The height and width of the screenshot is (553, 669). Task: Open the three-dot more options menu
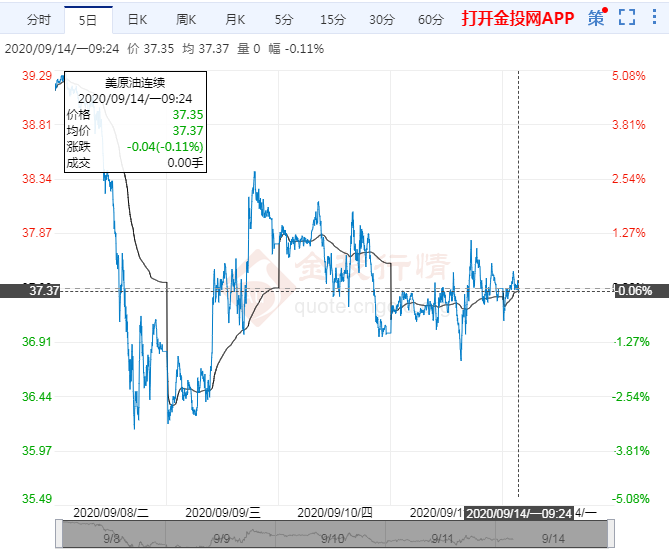point(655,17)
